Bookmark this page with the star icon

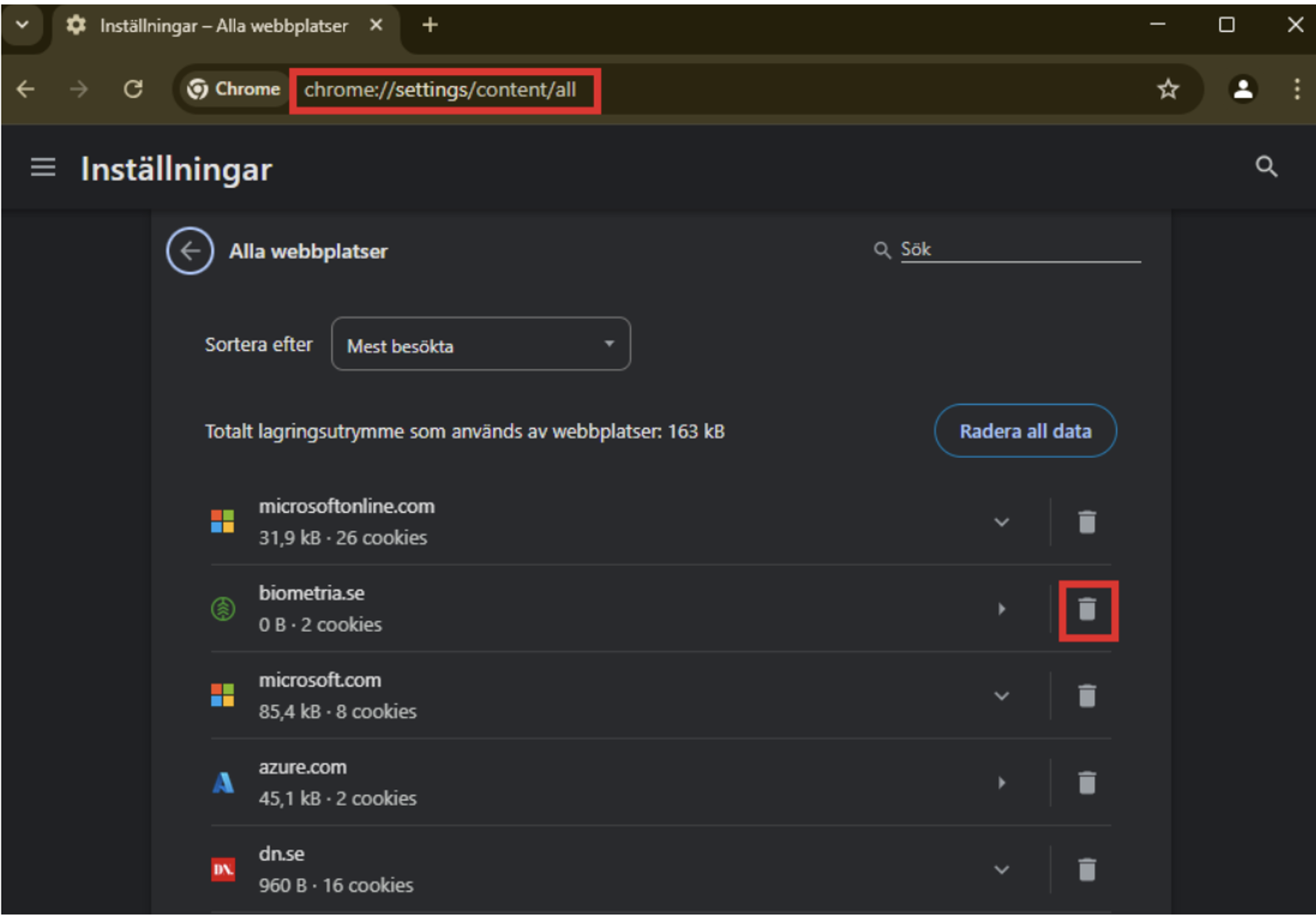(1167, 90)
